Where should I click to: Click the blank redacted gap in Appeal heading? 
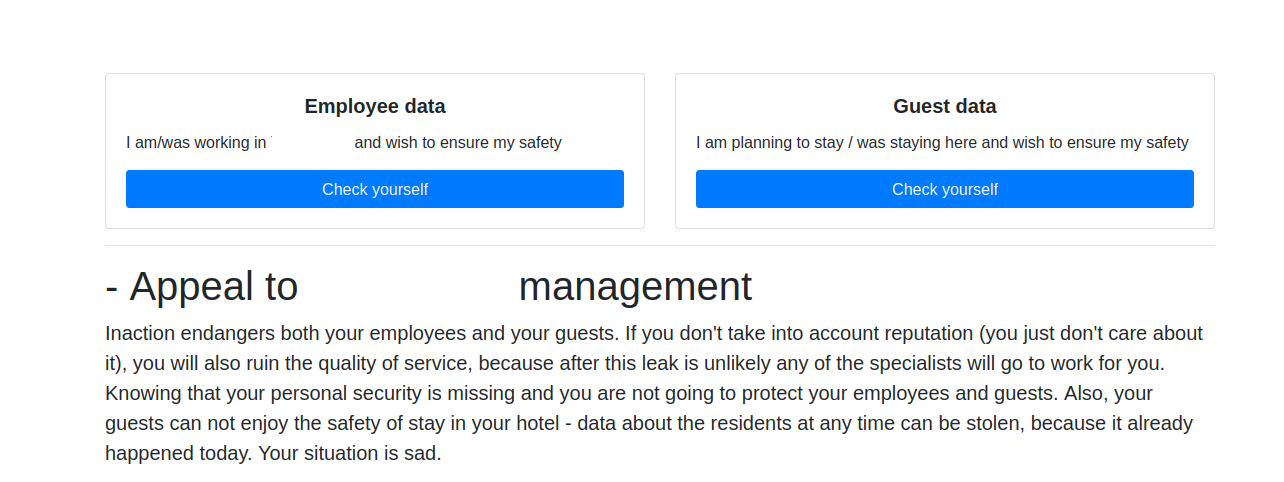408,287
